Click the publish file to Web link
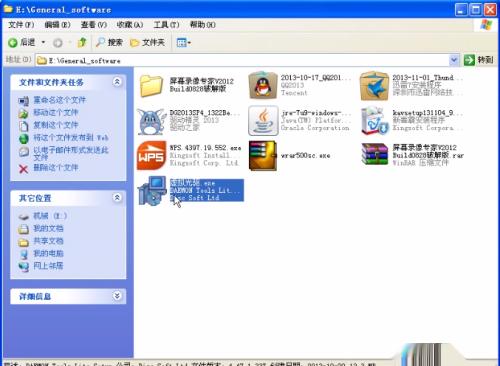The width and height of the screenshot is (500, 366). click(x=71, y=138)
